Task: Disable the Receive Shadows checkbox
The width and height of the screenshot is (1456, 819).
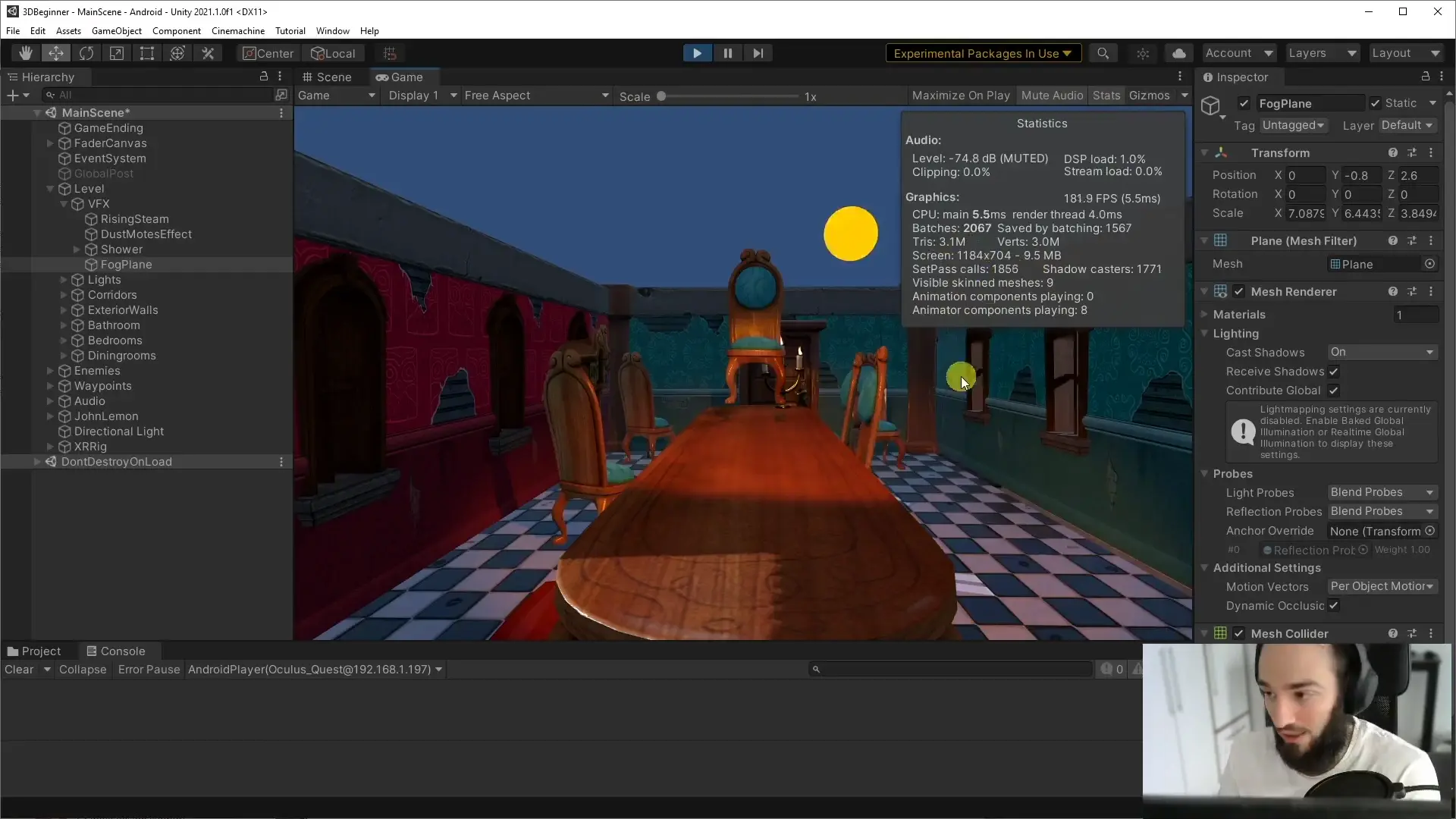Action: (x=1334, y=372)
